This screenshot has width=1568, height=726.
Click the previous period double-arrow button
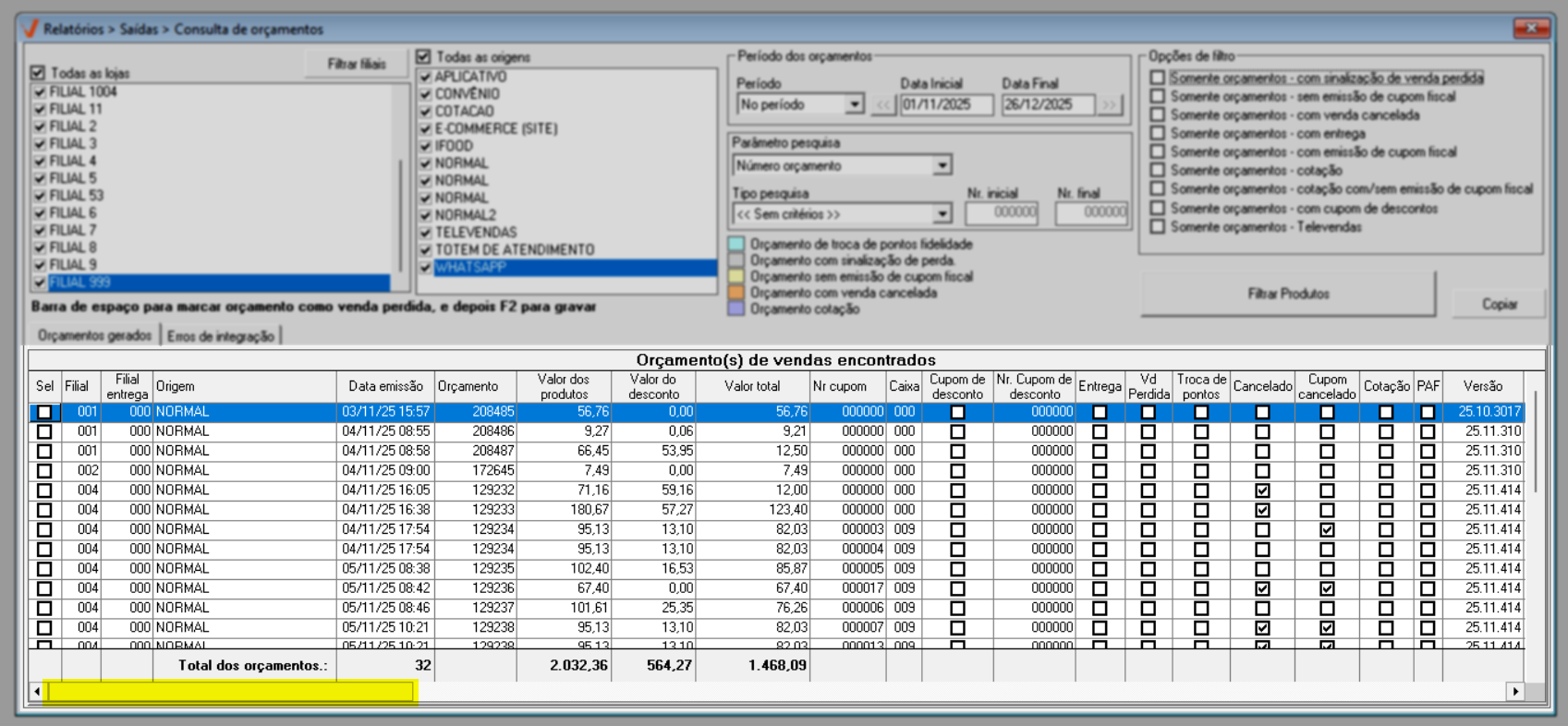pos(882,105)
